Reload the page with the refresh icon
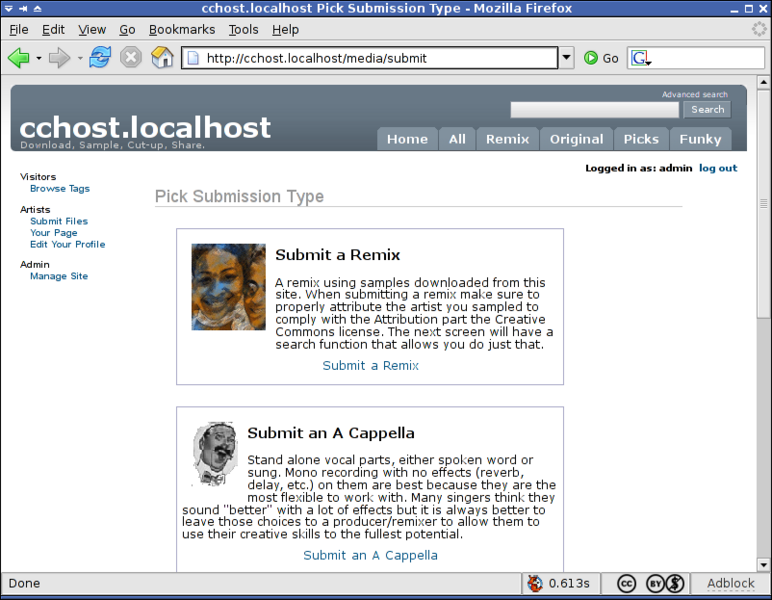The width and height of the screenshot is (772, 600). (x=100, y=58)
